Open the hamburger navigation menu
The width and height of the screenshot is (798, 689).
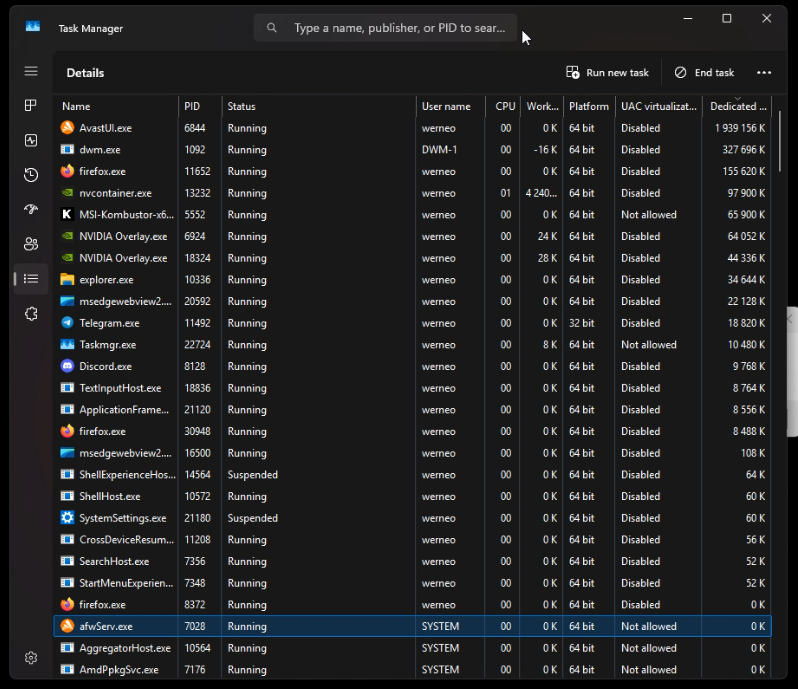31,71
